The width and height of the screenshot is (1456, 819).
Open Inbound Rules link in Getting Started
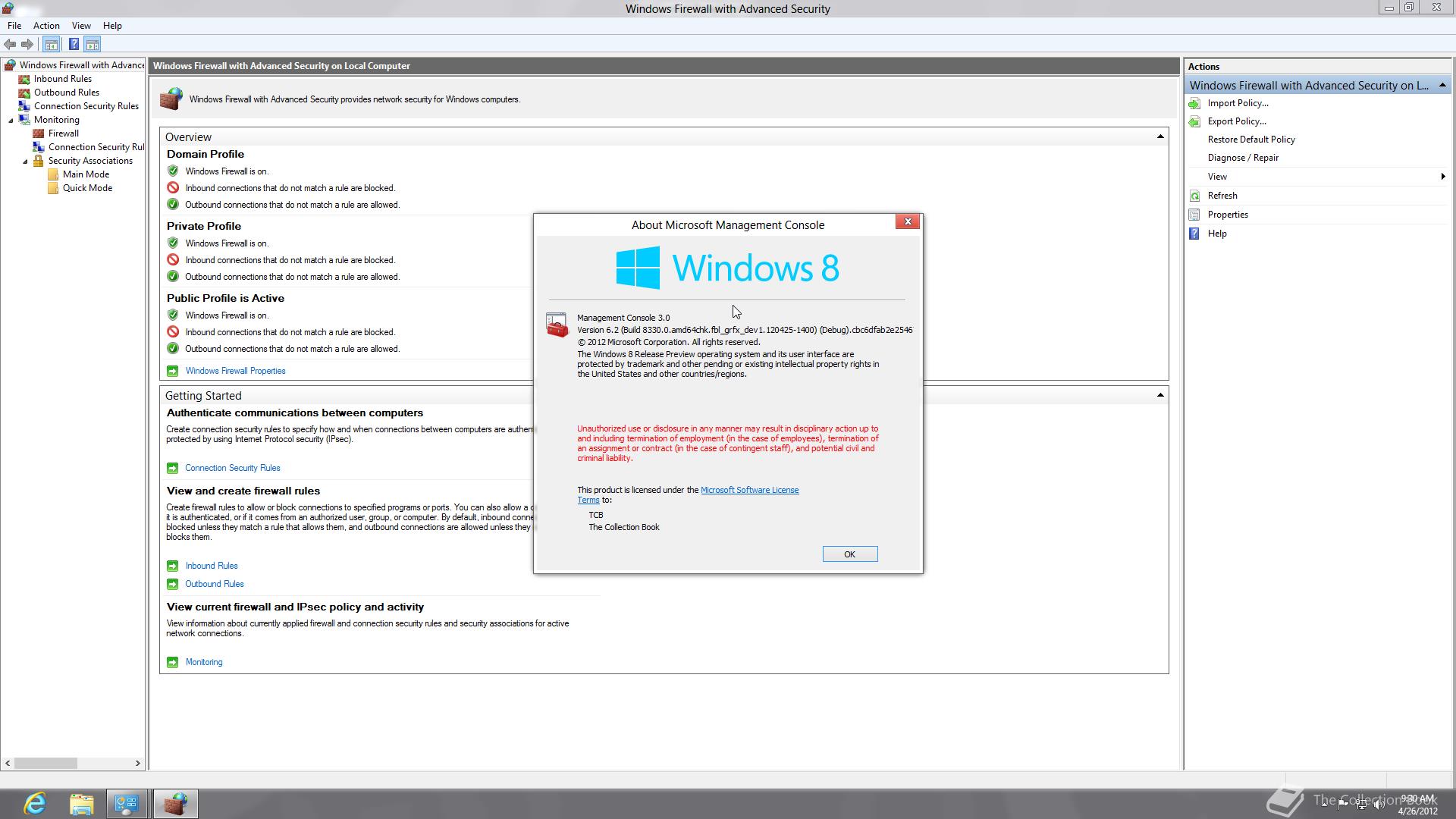212,566
